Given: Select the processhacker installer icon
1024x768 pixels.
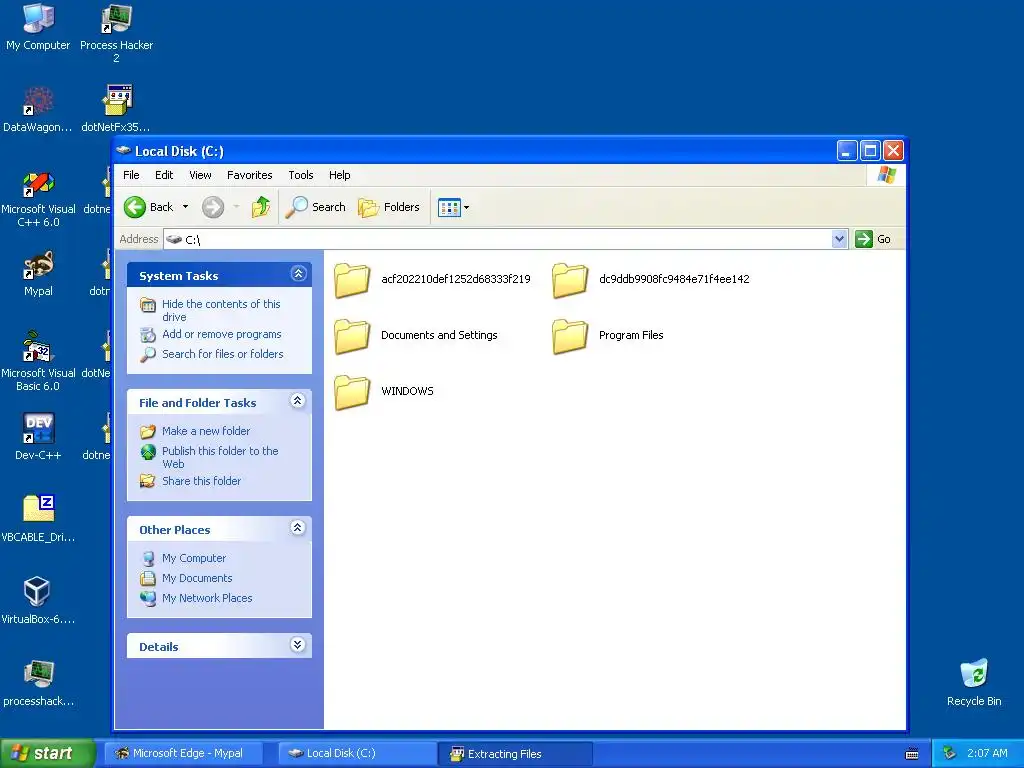Looking at the screenshot, I should click(x=38, y=674).
